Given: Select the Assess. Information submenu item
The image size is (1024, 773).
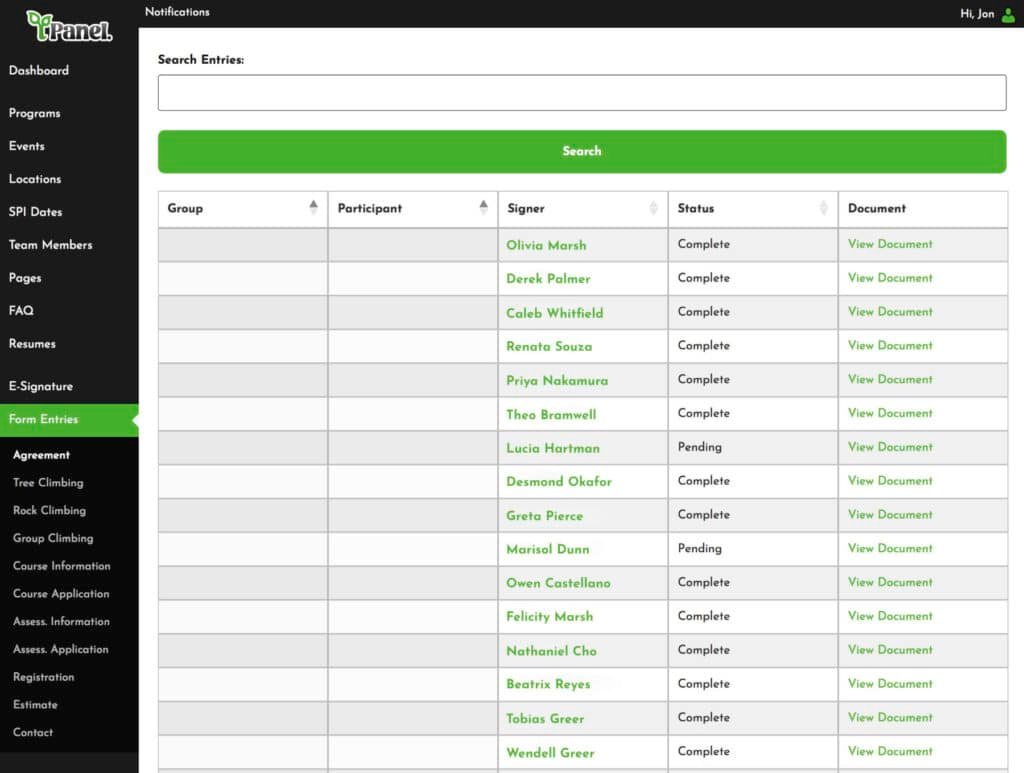Looking at the screenshot, I should pos(61,622).
